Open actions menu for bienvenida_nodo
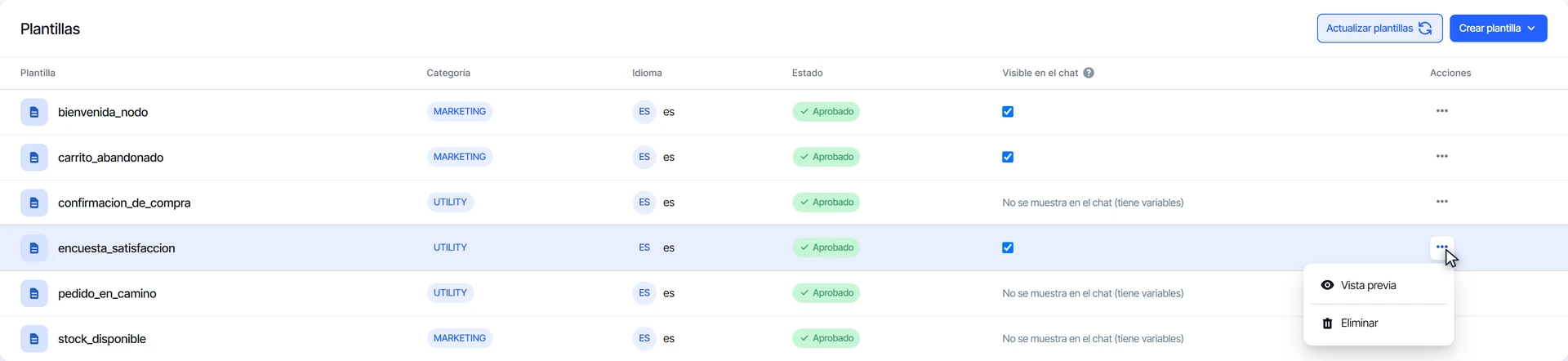The width and height of the screenshot is (1568, 361). 1442,111
